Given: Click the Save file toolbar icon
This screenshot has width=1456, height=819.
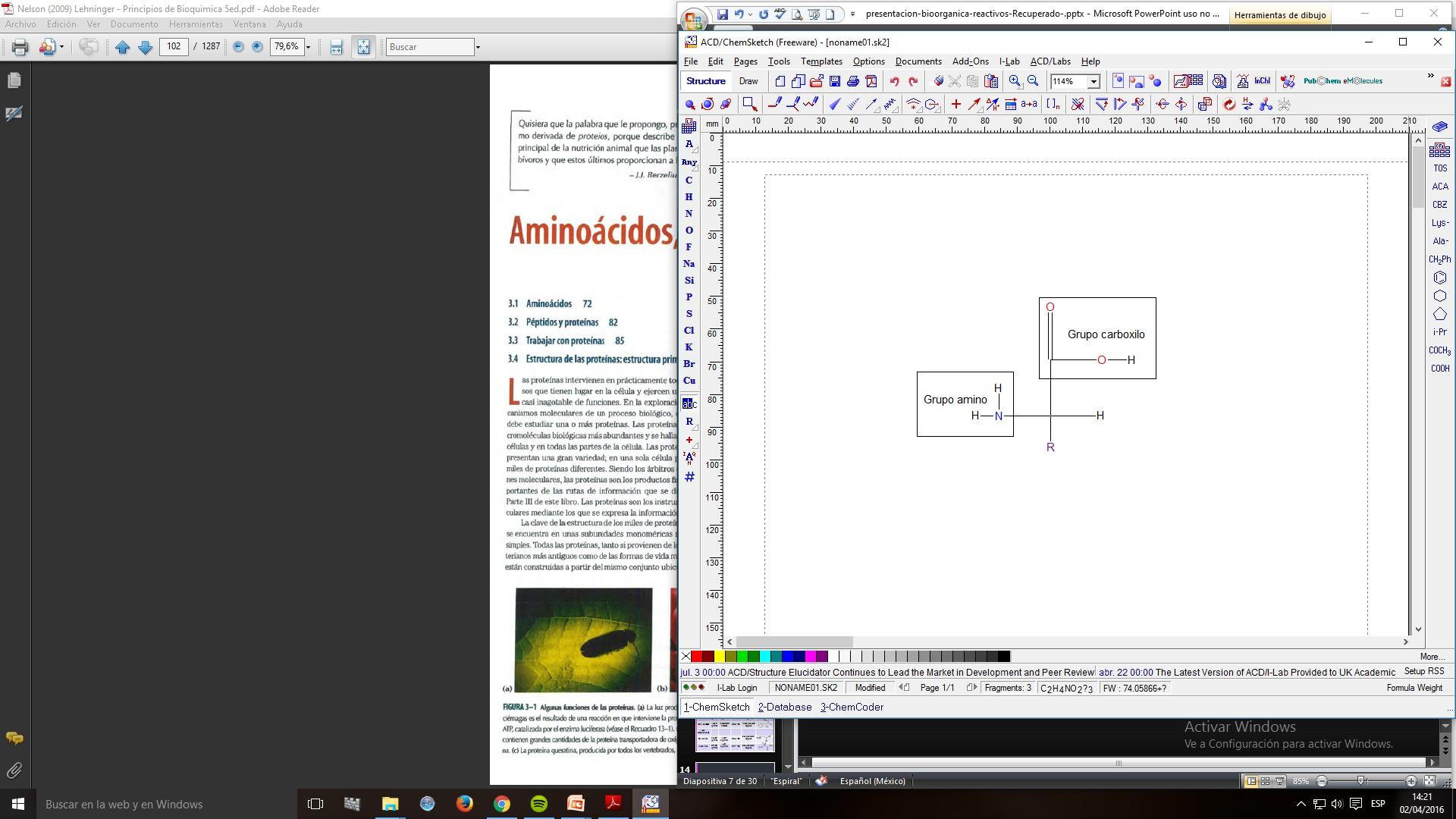Looking at the screenshot, I should [x=834, y=81].
